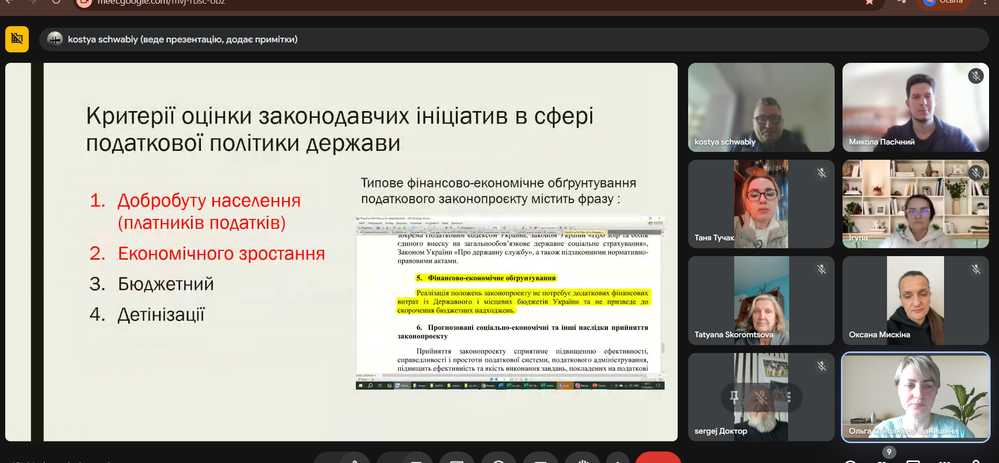Pin sergej Доктор's video tile
The image size is (999, 463).
click(733, 397)
